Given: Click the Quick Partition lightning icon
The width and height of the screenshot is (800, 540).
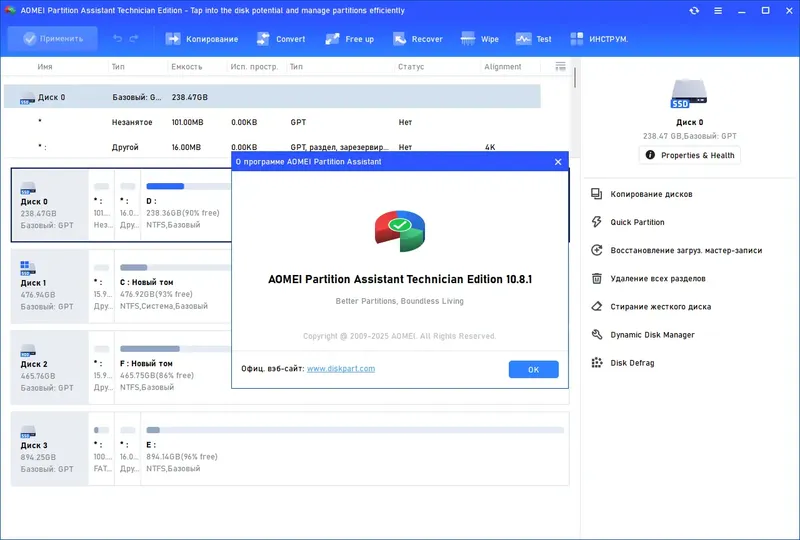Looking at the screenshot, I should tap(596, 222).
